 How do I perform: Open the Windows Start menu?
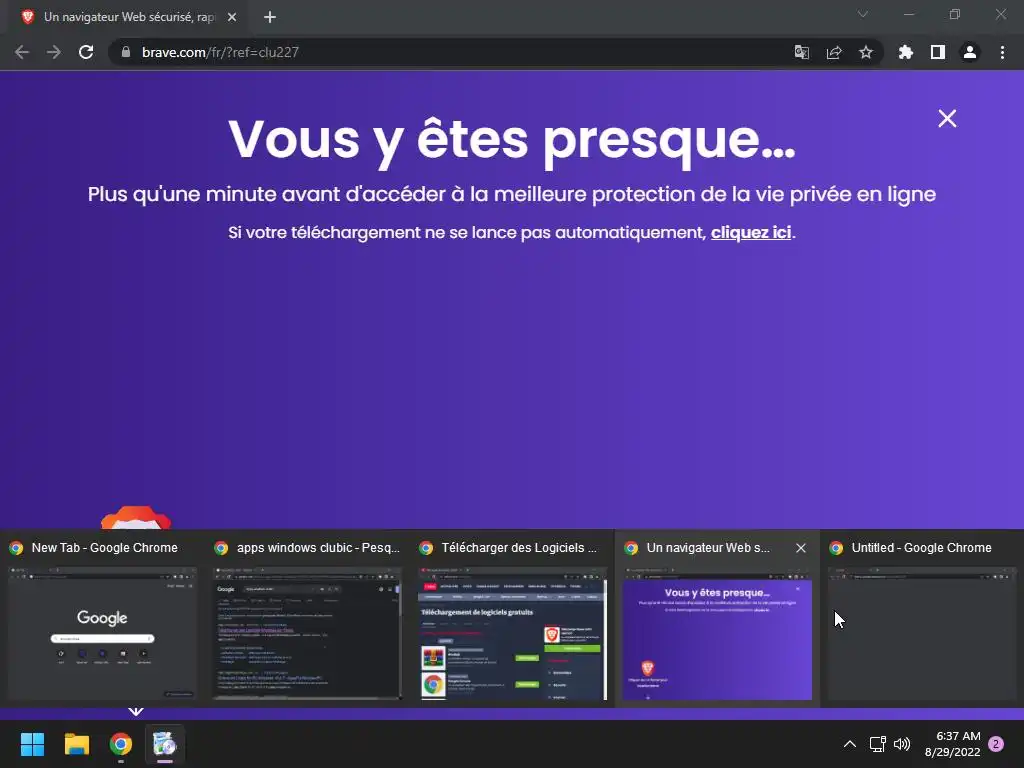[x=32, y=744]
